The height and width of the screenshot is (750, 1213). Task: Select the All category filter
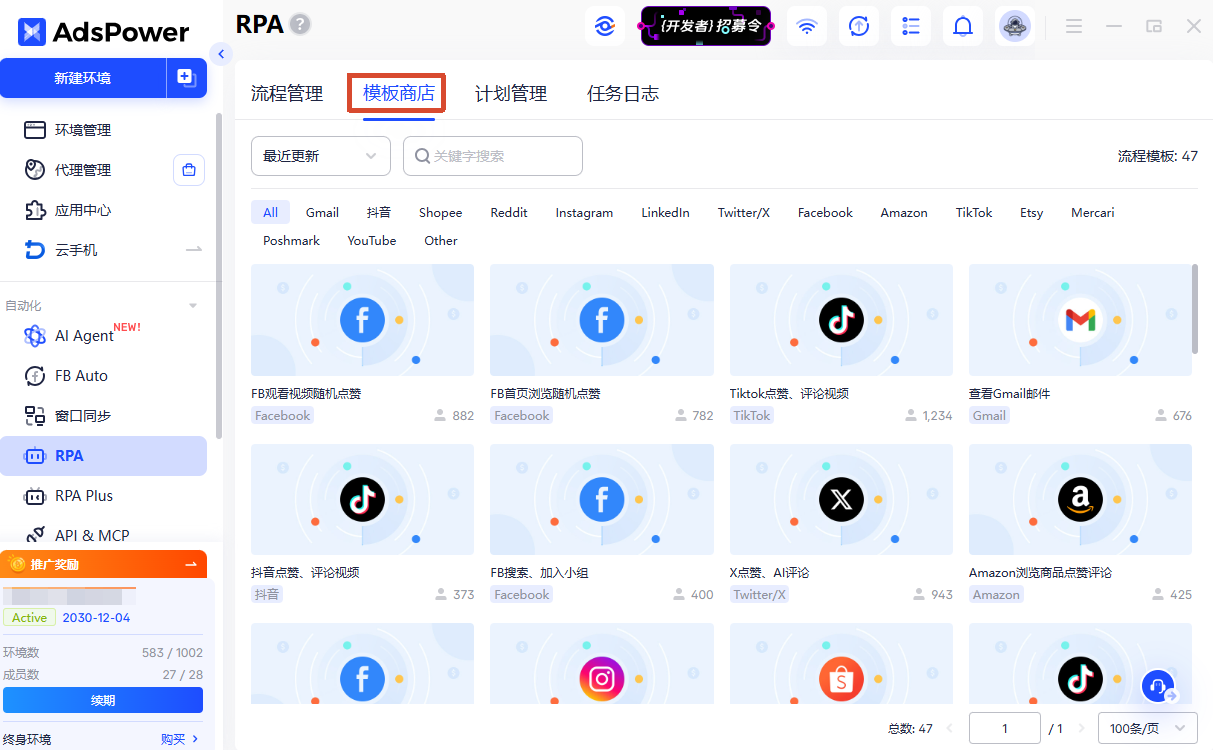270,212
